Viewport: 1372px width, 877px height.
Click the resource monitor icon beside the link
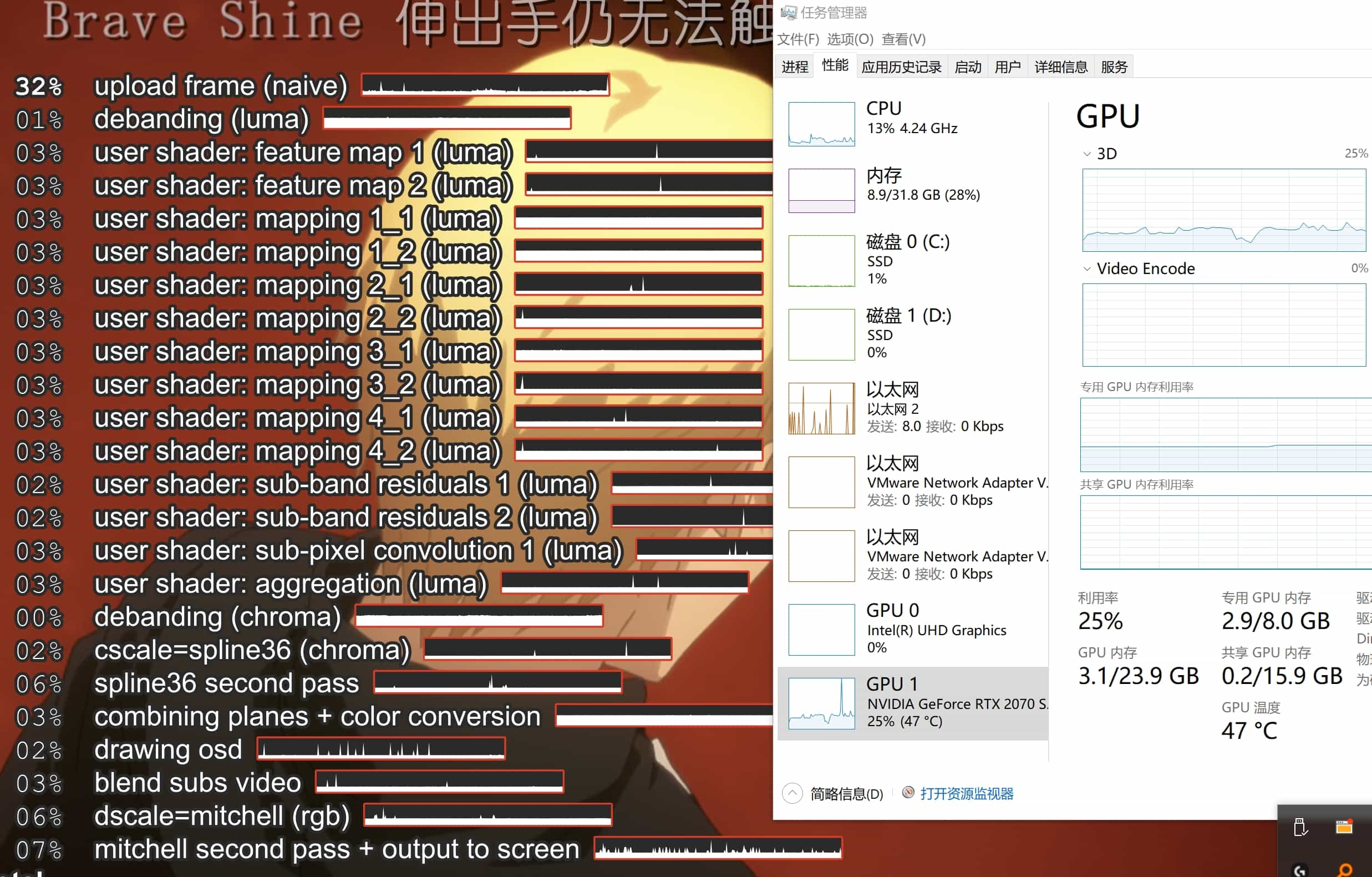[908, 793]
